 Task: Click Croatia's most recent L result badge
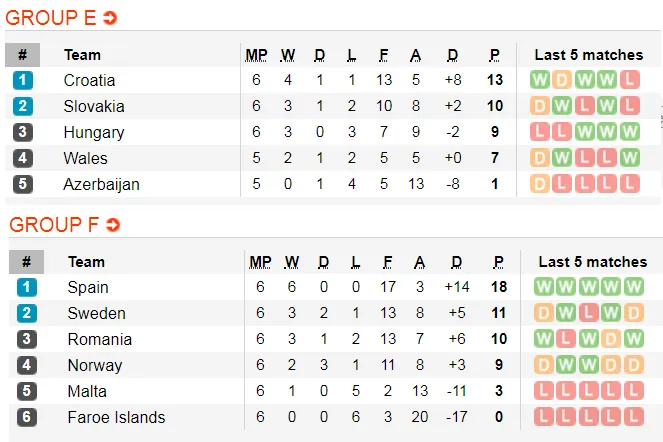click(628, 80)
